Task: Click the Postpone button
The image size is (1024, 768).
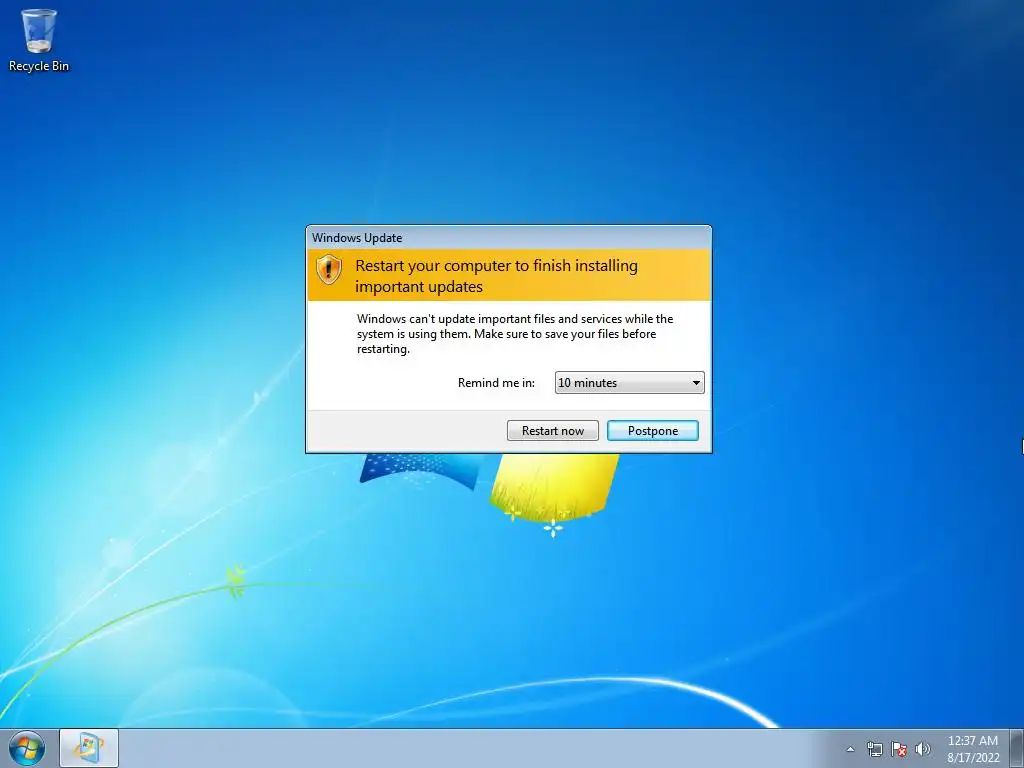Action: click(x=652, y=430)
